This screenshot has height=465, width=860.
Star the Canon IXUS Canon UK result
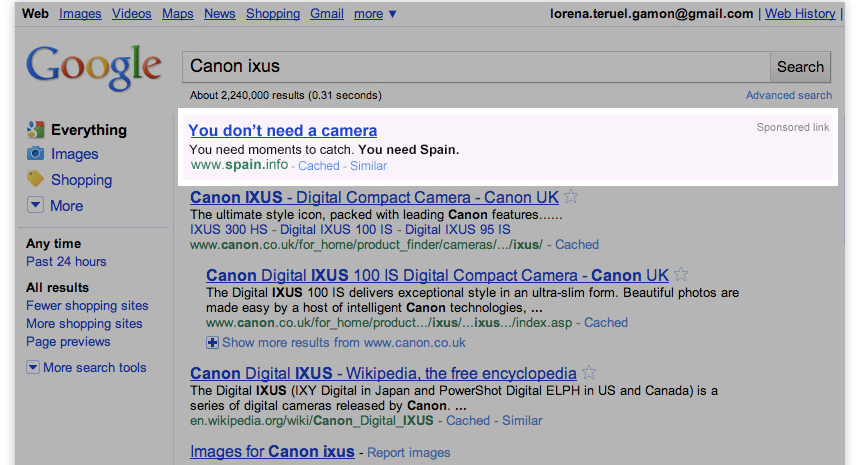click(571, 196)
